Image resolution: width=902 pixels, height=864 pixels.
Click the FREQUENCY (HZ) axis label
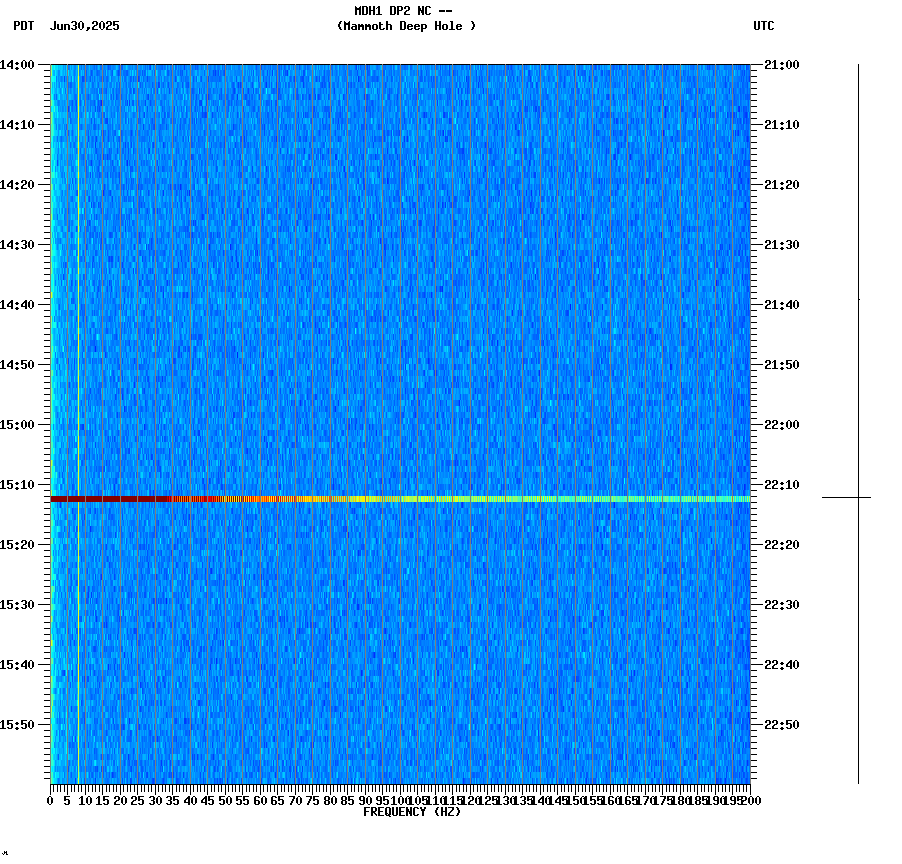[413, 813]
